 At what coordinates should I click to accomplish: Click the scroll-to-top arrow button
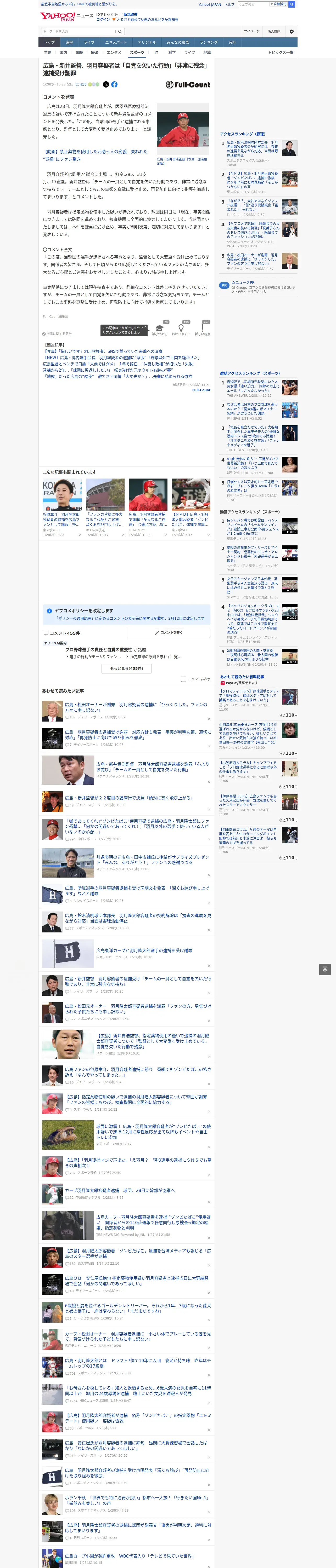(x=325, y=969)
